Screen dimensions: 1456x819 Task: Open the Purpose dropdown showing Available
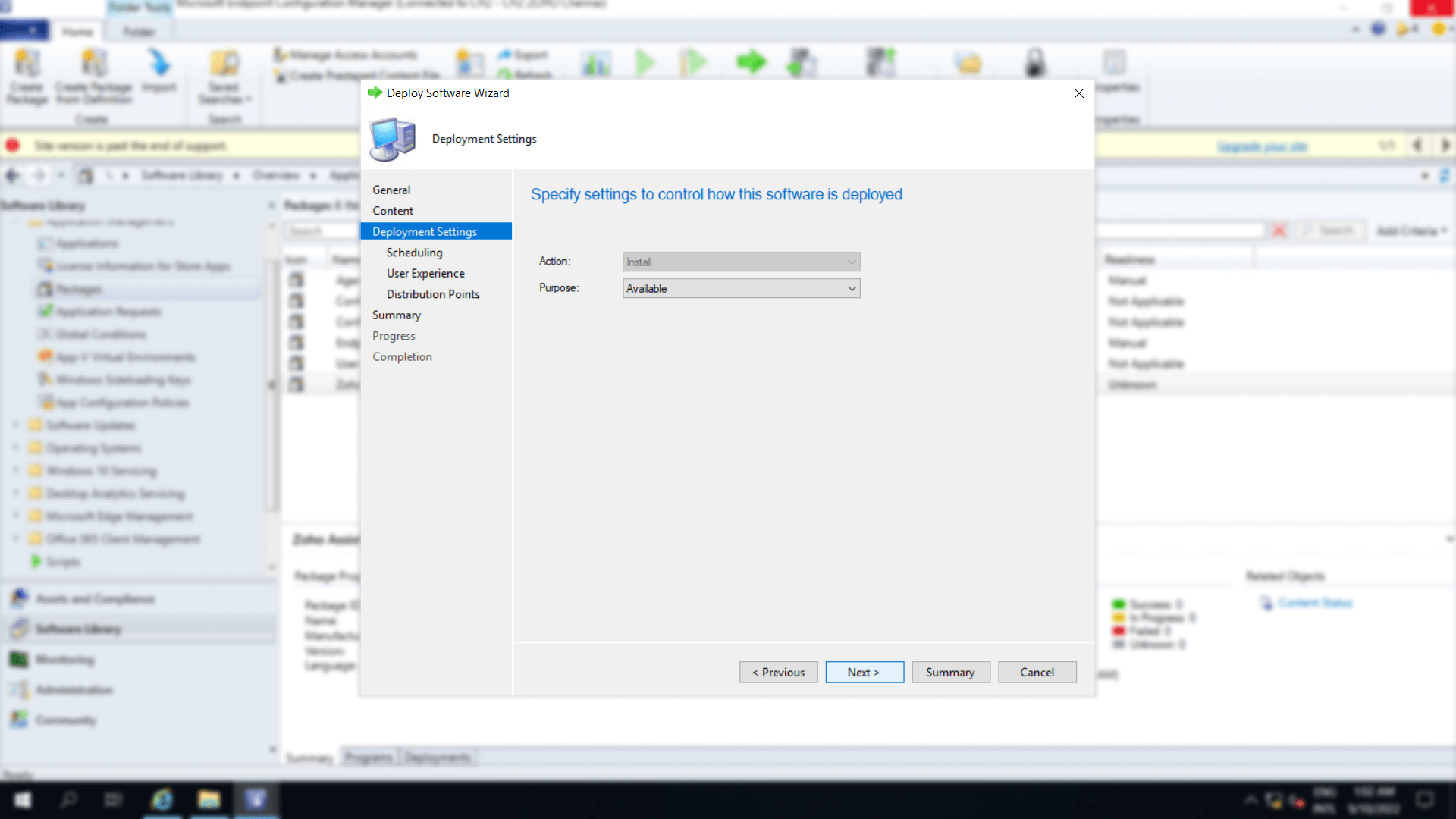pyautogui.click(x=741, y=288)
